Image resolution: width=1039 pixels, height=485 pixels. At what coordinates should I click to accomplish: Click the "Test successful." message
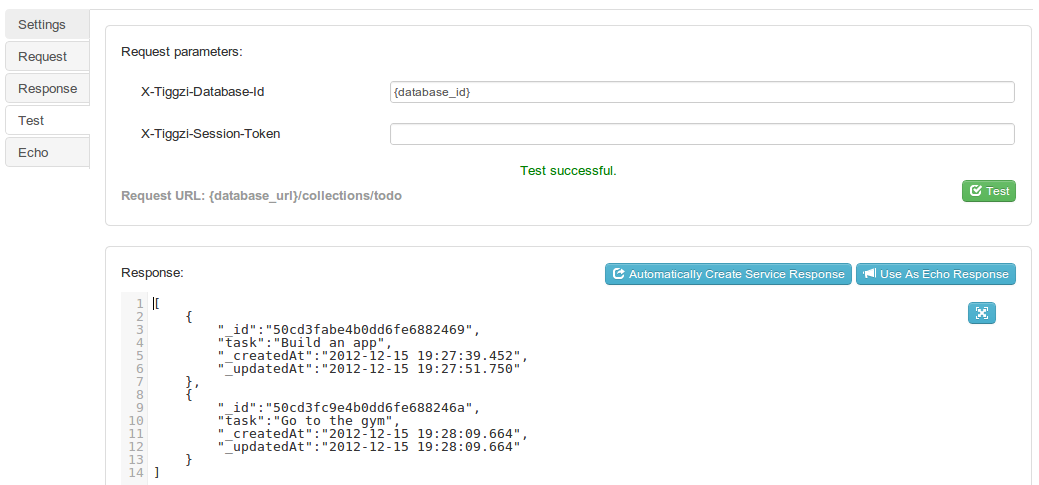tap(568, 170)
